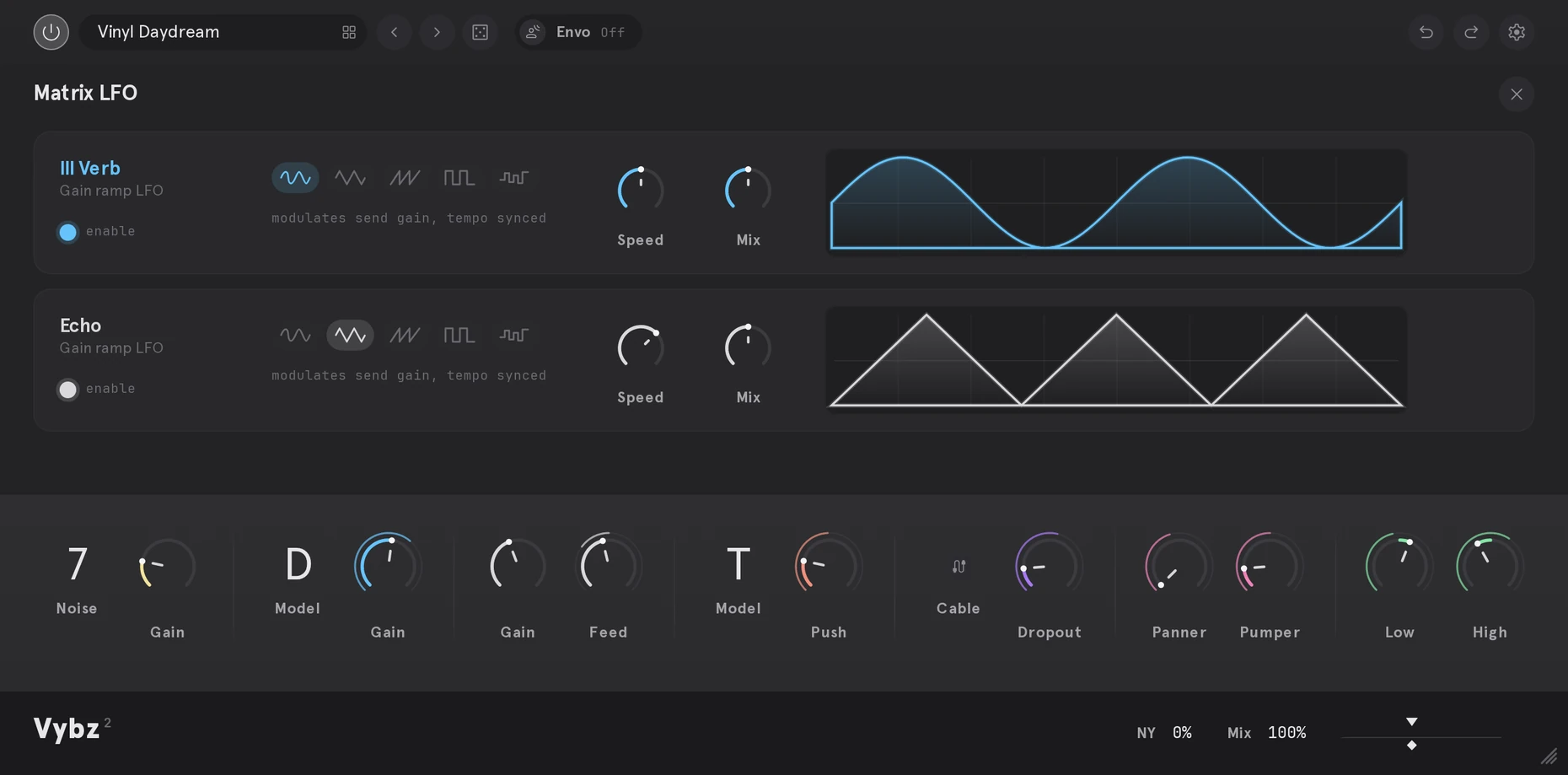Click the Echo Mix knob
Screen dimensions: 1568x775
[x=748, y=347]
